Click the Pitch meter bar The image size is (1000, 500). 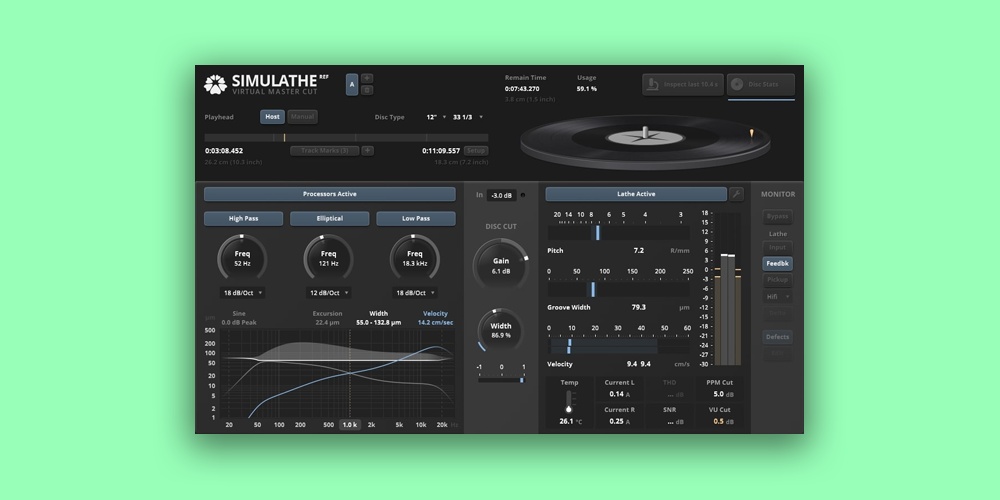619,232
